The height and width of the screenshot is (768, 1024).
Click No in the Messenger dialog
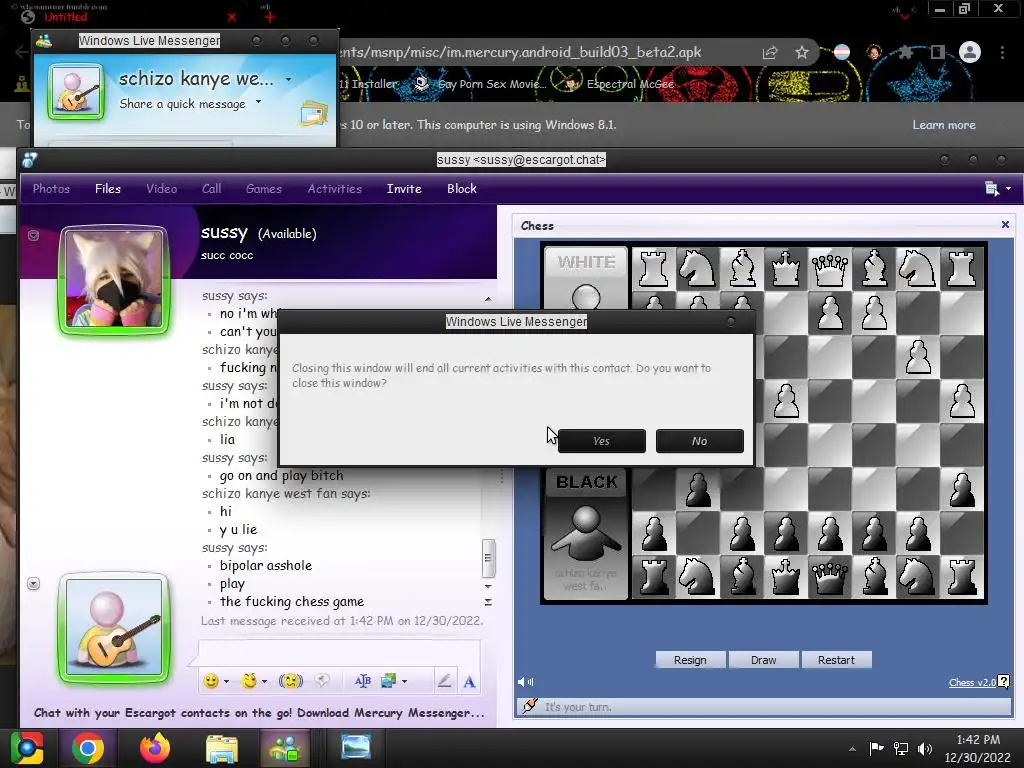pyautogui.click(x=699, y=441)
